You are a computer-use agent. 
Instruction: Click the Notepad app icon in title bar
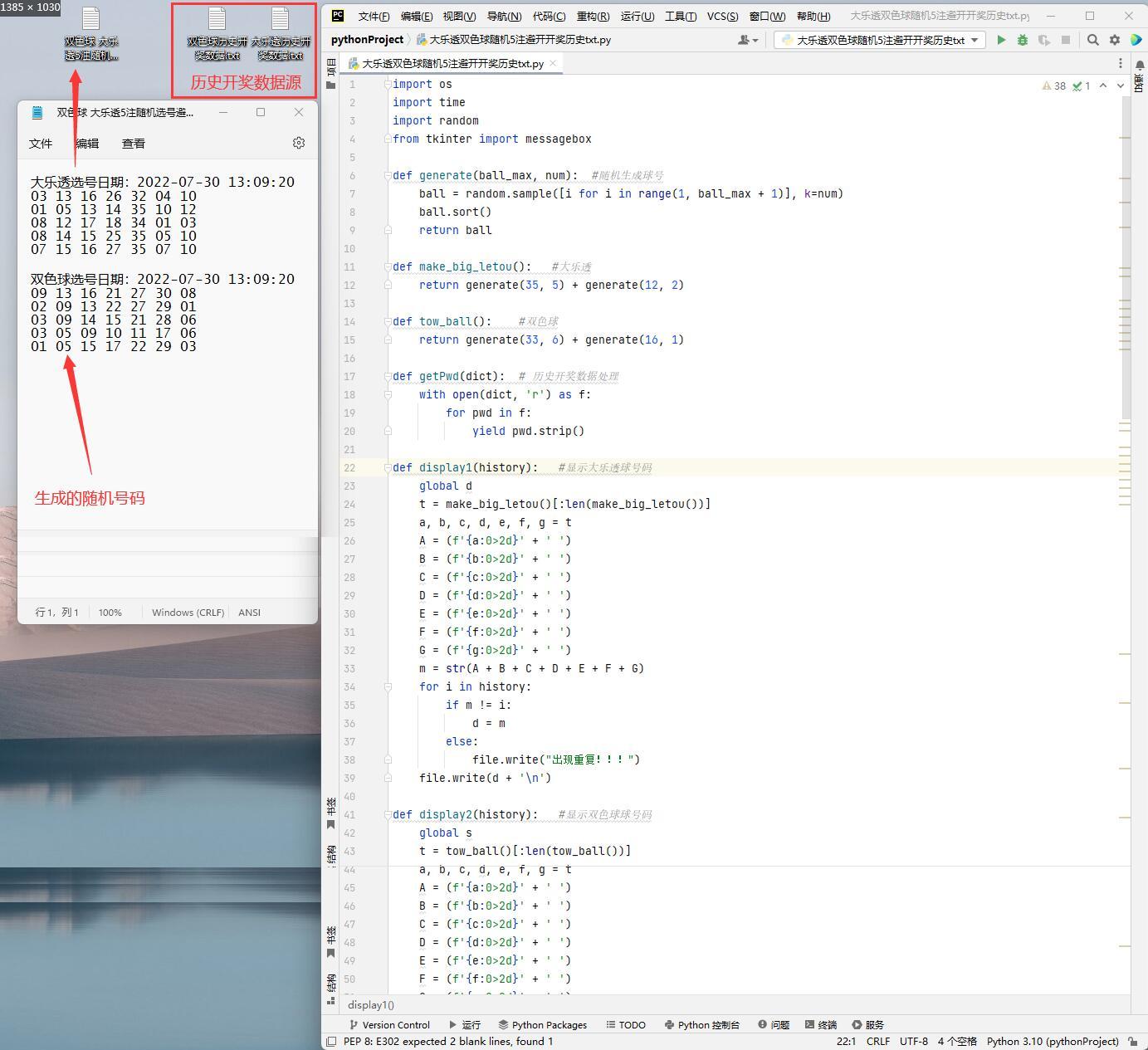click(37, 112)
